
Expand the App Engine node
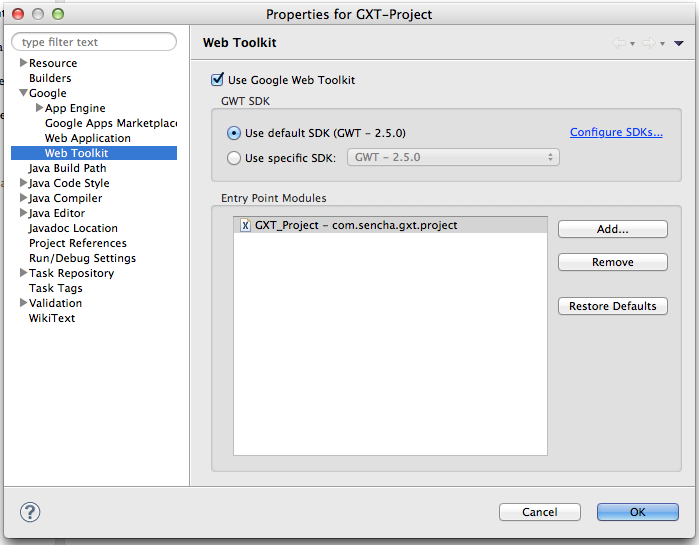[x=39, y=108]
